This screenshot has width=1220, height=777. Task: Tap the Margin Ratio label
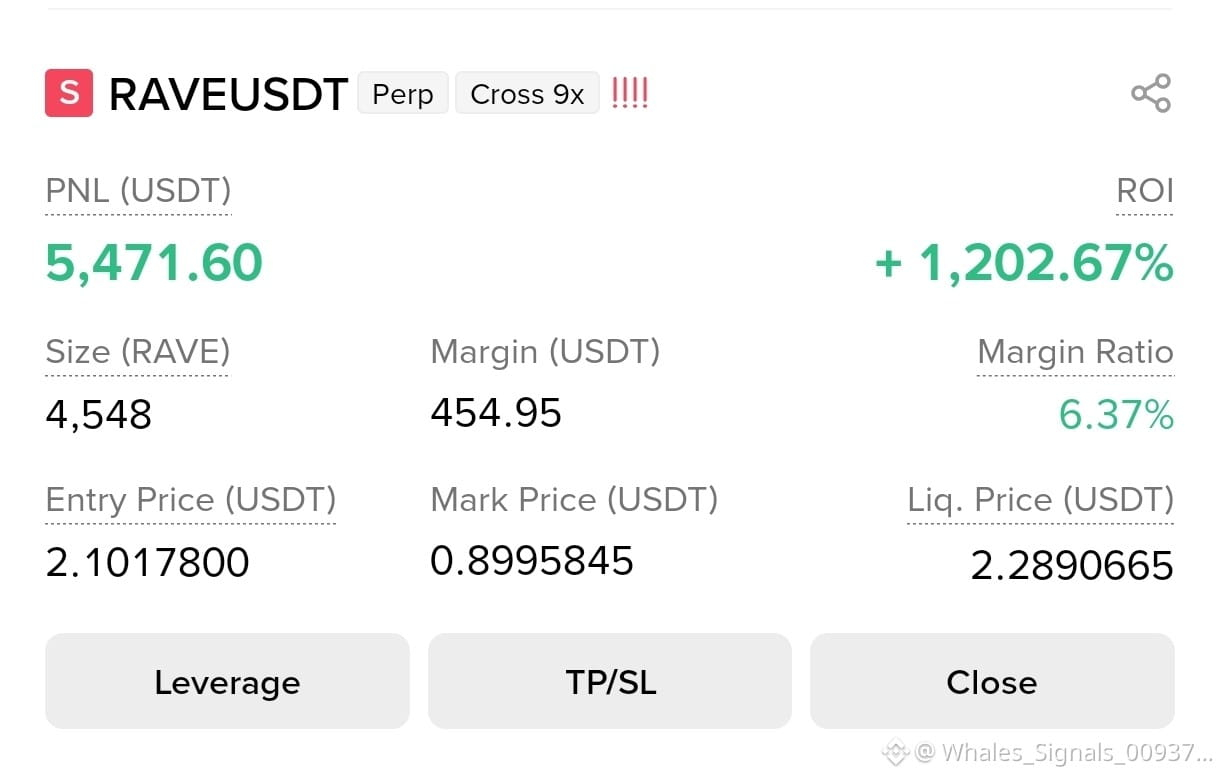(1075, 352)
